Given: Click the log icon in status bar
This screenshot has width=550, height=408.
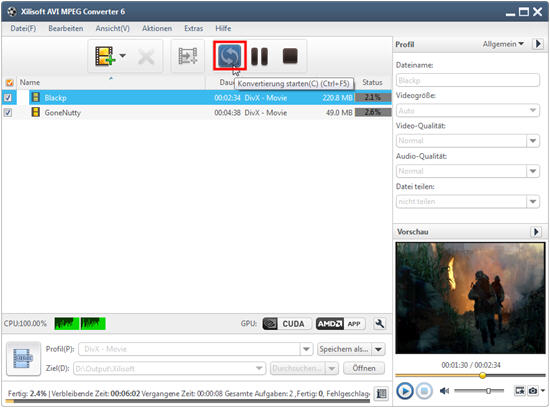Looking at the screenshot, I should point(381,394).
